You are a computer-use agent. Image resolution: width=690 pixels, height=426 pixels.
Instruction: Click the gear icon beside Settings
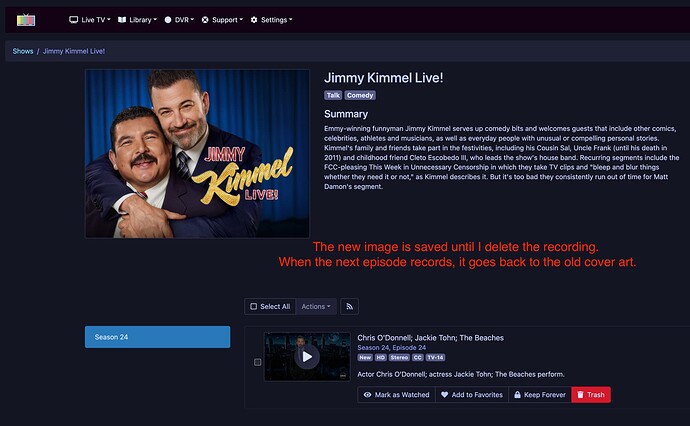pyautogui.click(x=254, y=20)
